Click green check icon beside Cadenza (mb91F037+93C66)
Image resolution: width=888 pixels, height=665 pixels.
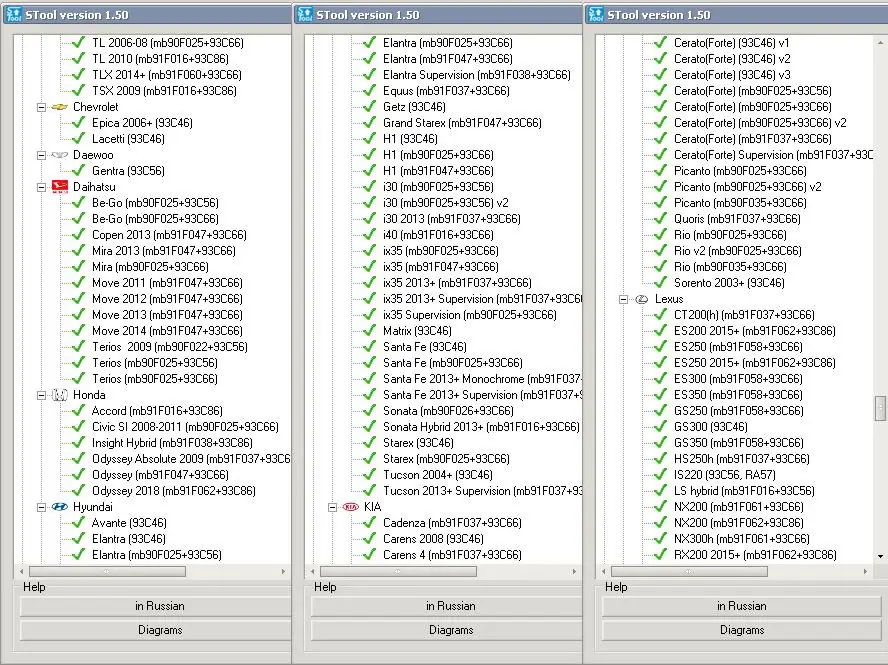point(370,523)
